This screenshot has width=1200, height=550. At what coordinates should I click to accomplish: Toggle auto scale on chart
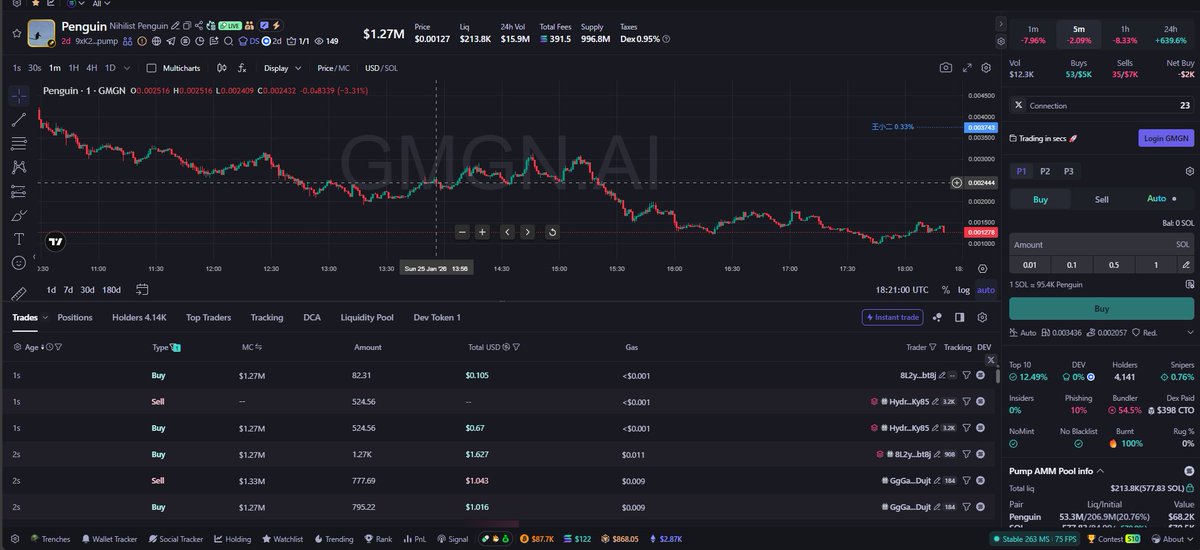(986, 290)
